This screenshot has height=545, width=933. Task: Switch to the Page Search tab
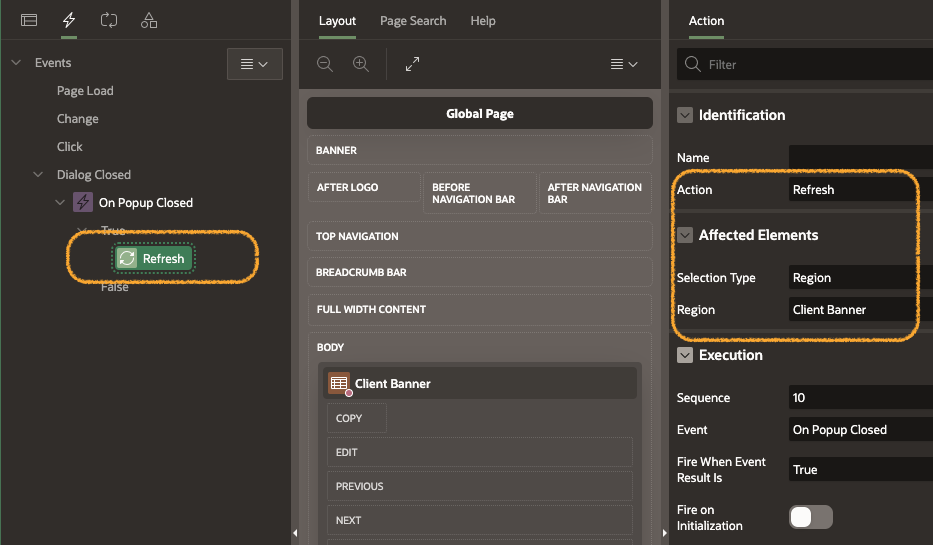pos(413,20)
